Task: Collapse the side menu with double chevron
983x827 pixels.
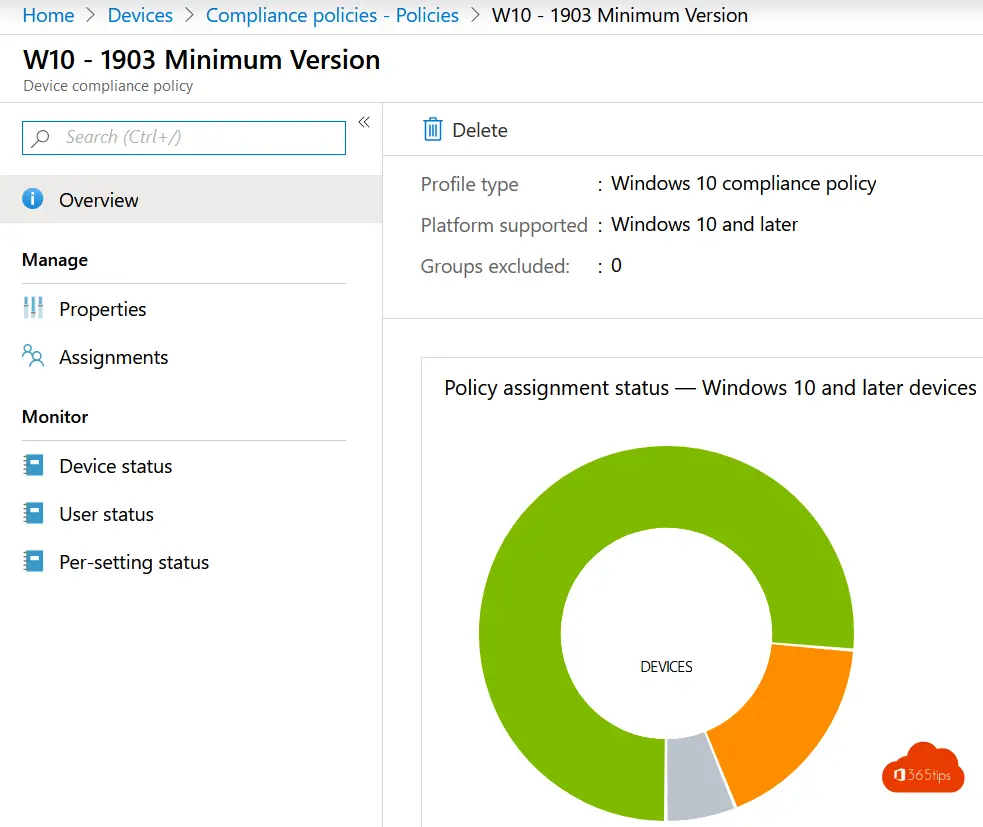Action: tap(364, 122)
